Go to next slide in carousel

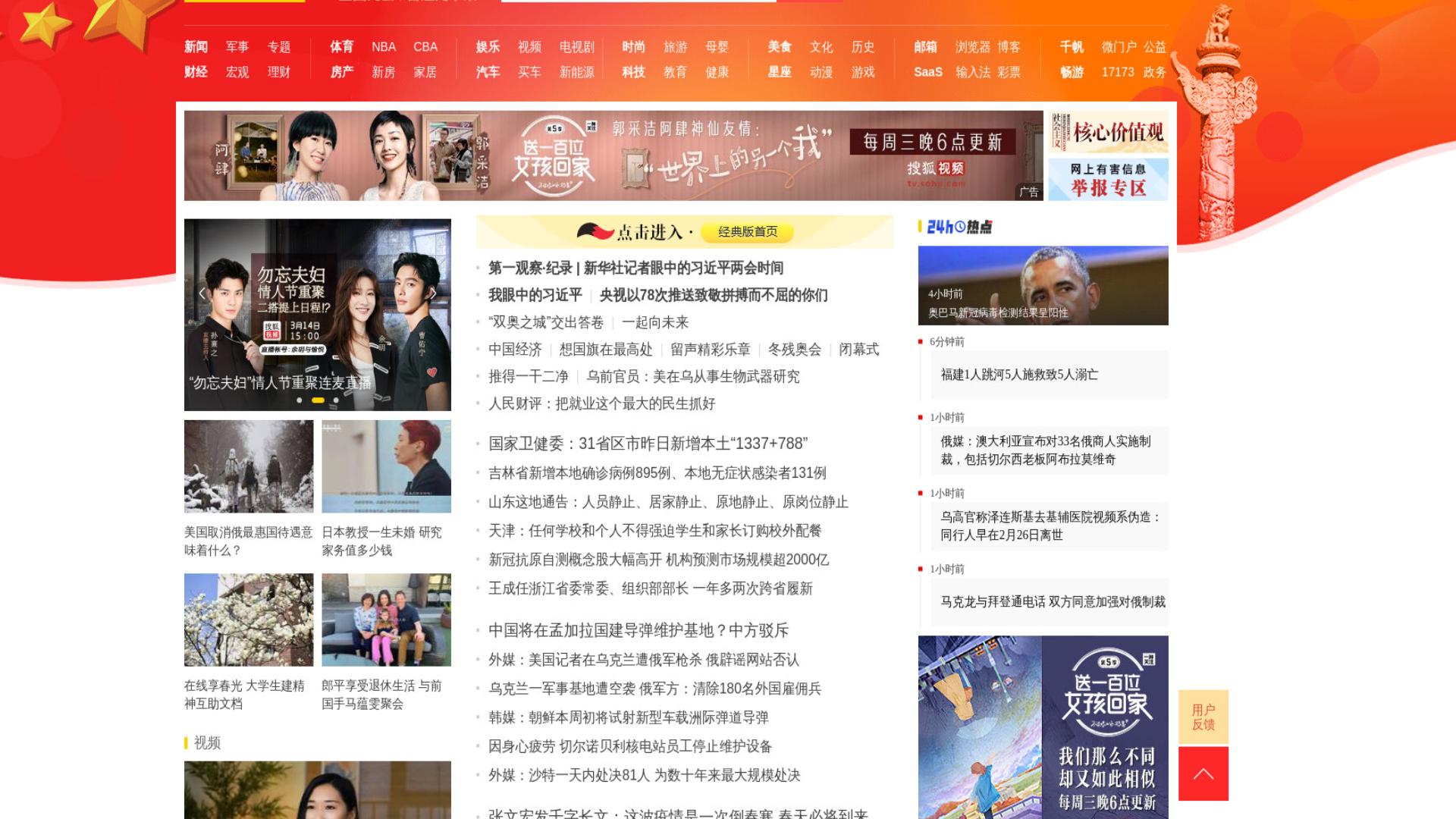point(434,293)
